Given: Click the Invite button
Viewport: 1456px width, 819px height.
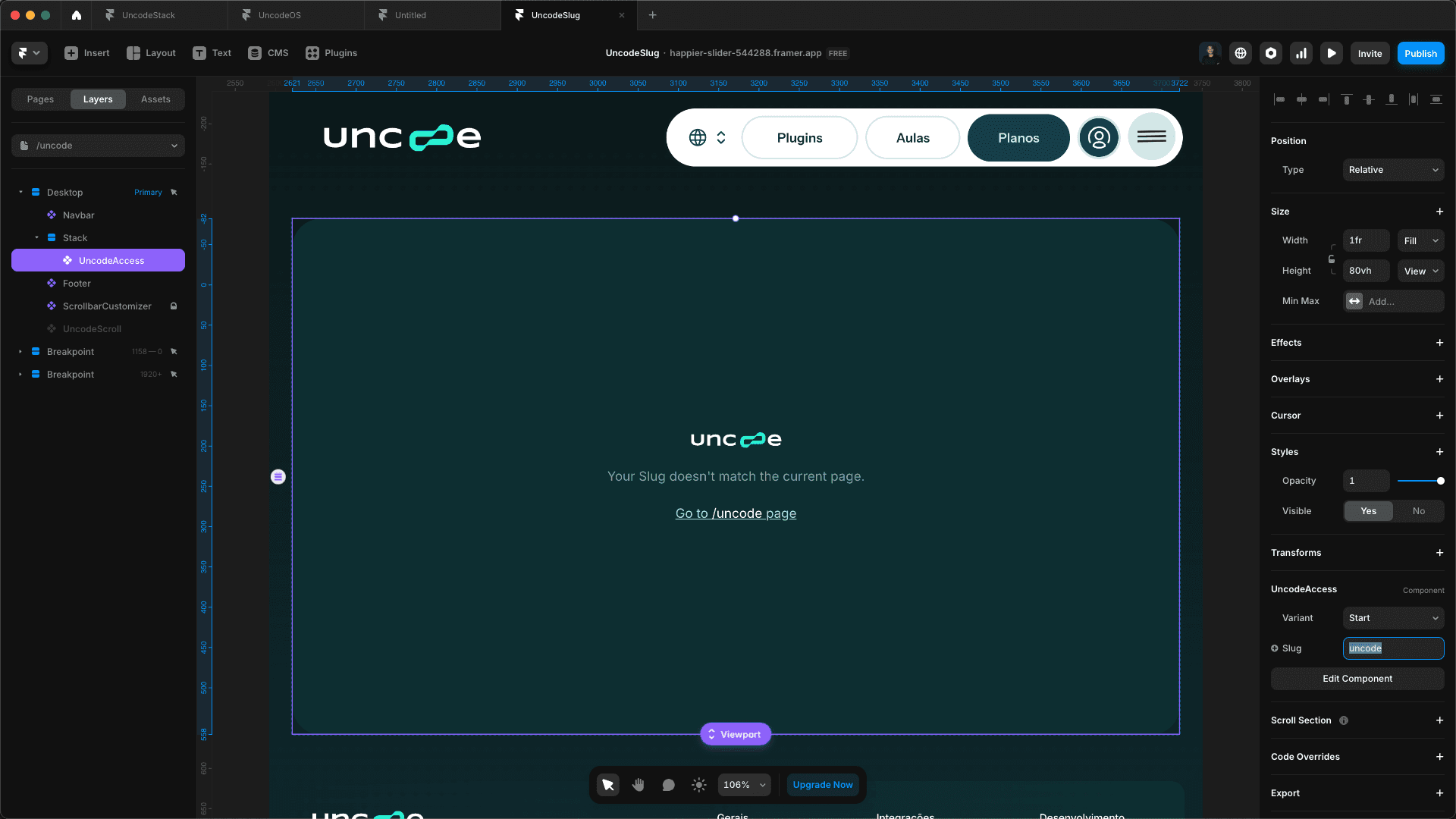Looking at the screenshot, I should click(x=1370, y=53).
